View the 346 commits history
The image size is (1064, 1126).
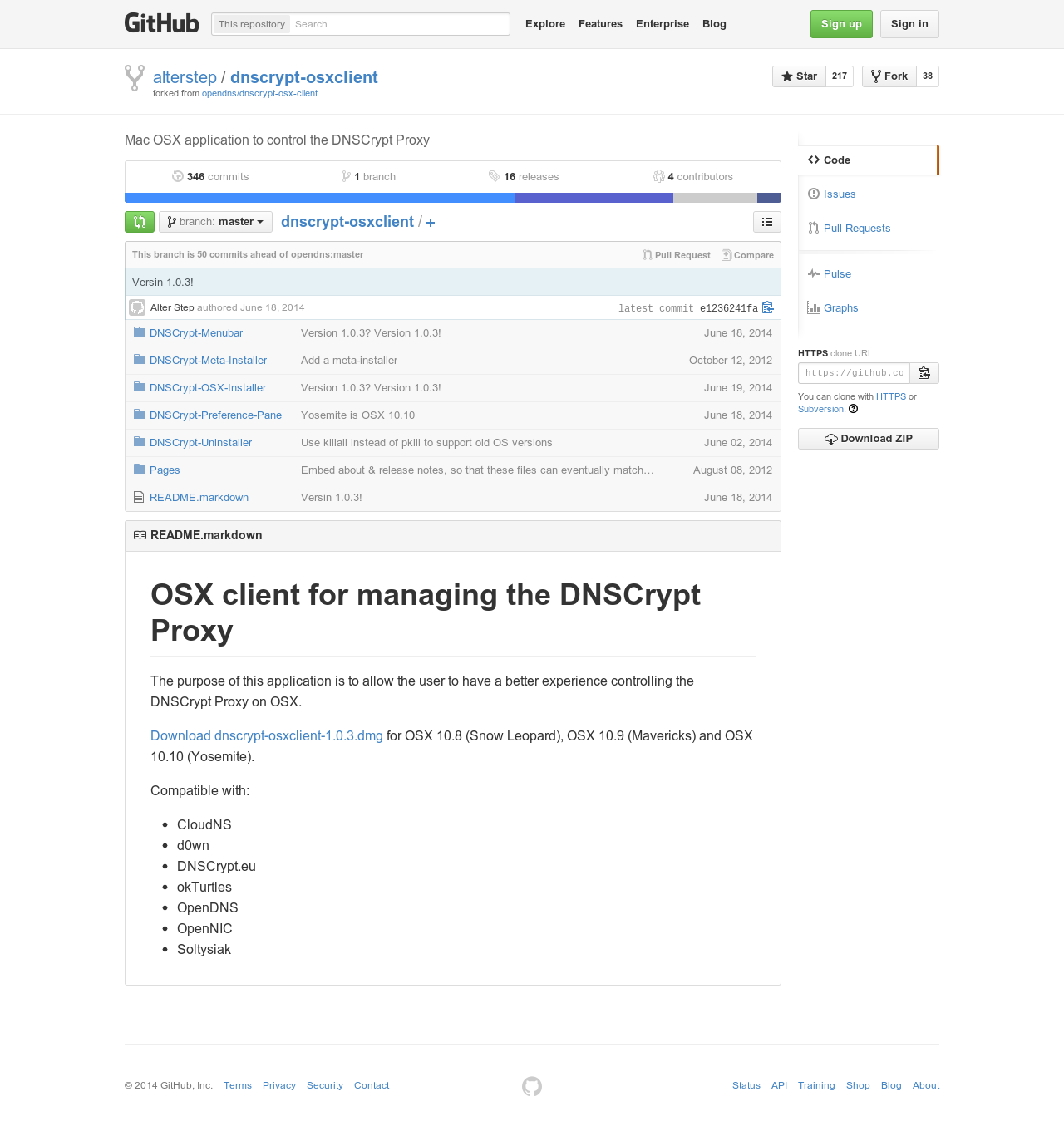click(x=210, y=177)
